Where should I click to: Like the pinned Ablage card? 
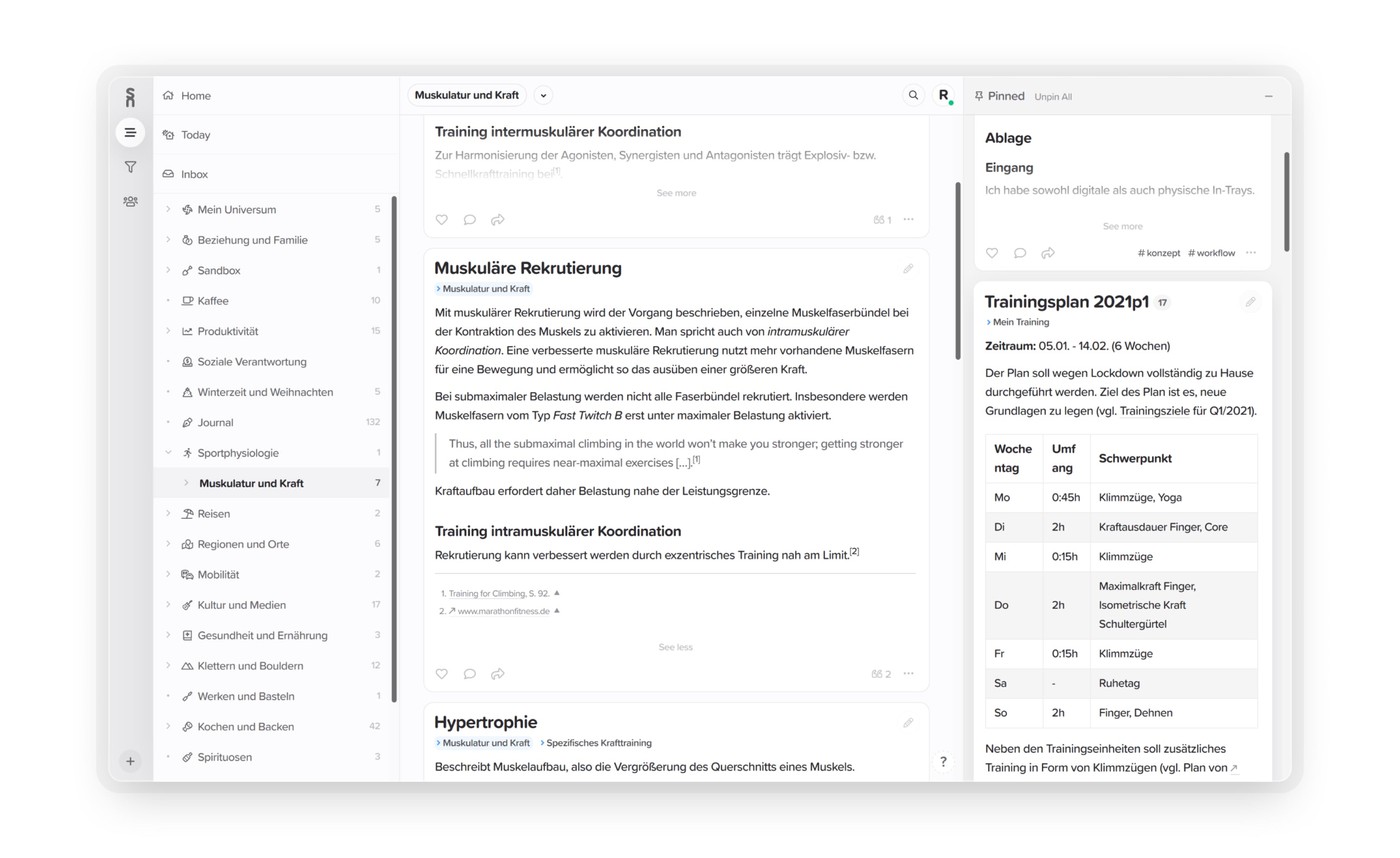pos(991,253)
